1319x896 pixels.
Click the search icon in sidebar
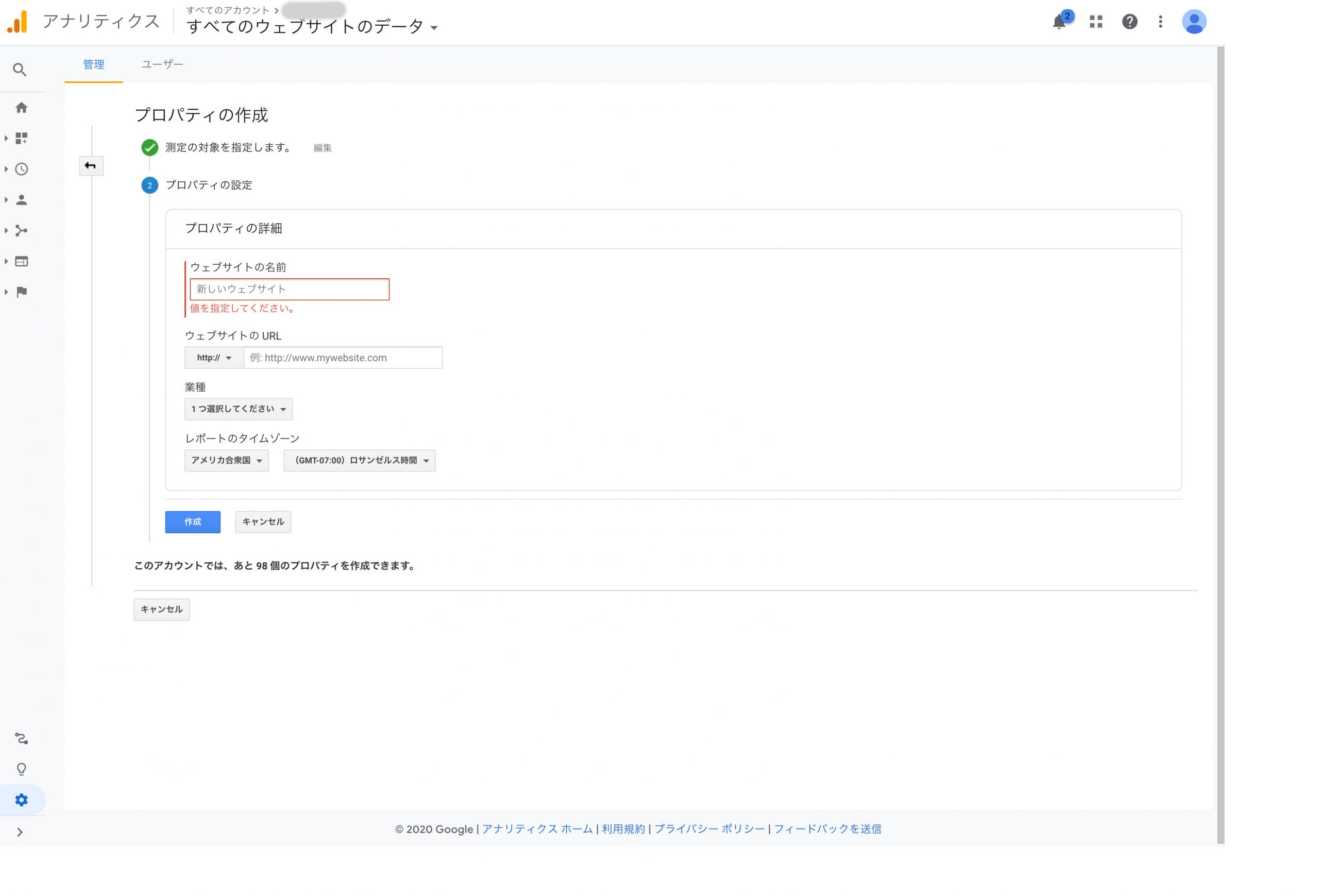click(20, 70)
